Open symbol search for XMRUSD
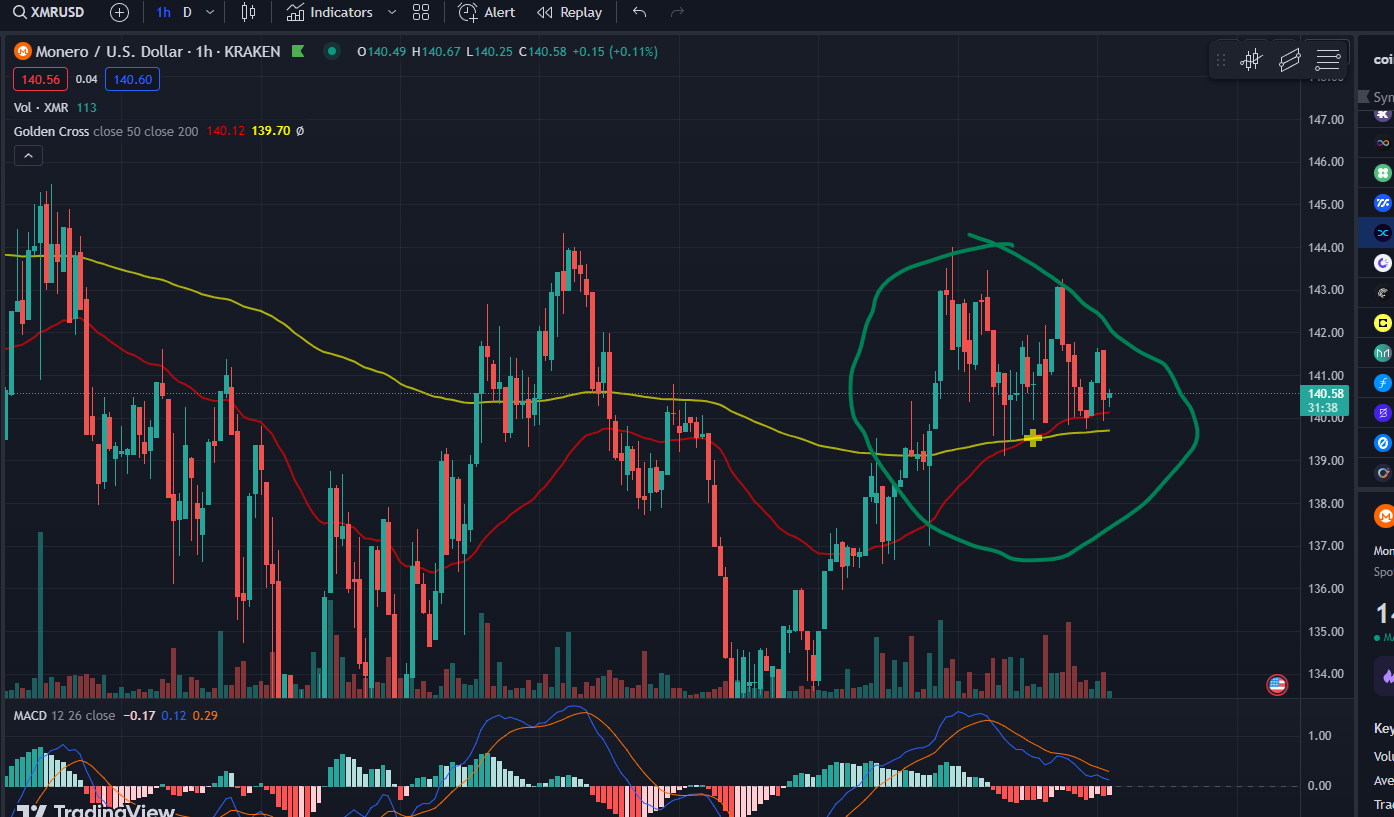The width and height of the screenshot is (1394, 817). coord(48,12)
